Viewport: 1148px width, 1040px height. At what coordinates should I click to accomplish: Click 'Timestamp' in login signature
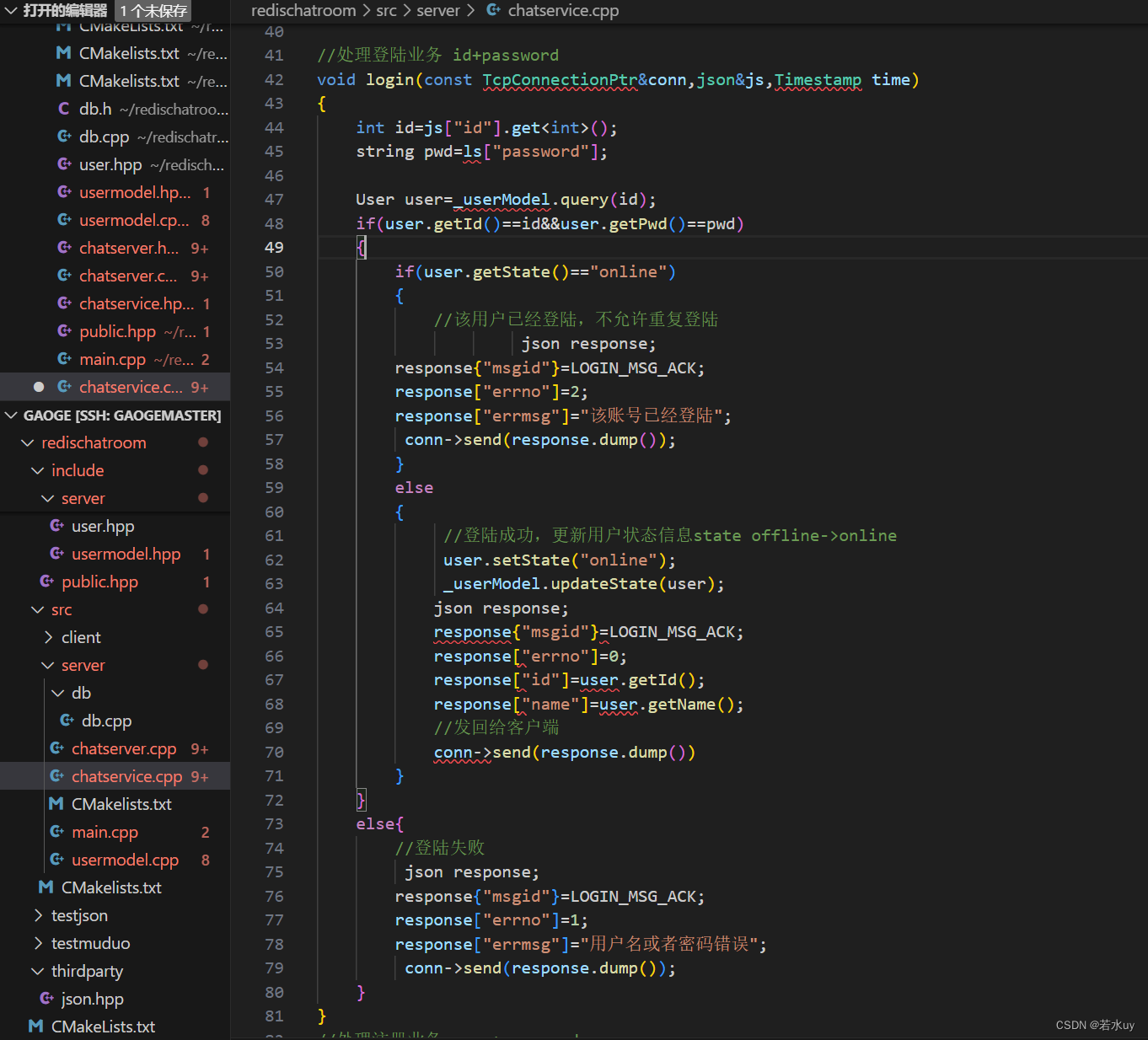pos(818,80)
